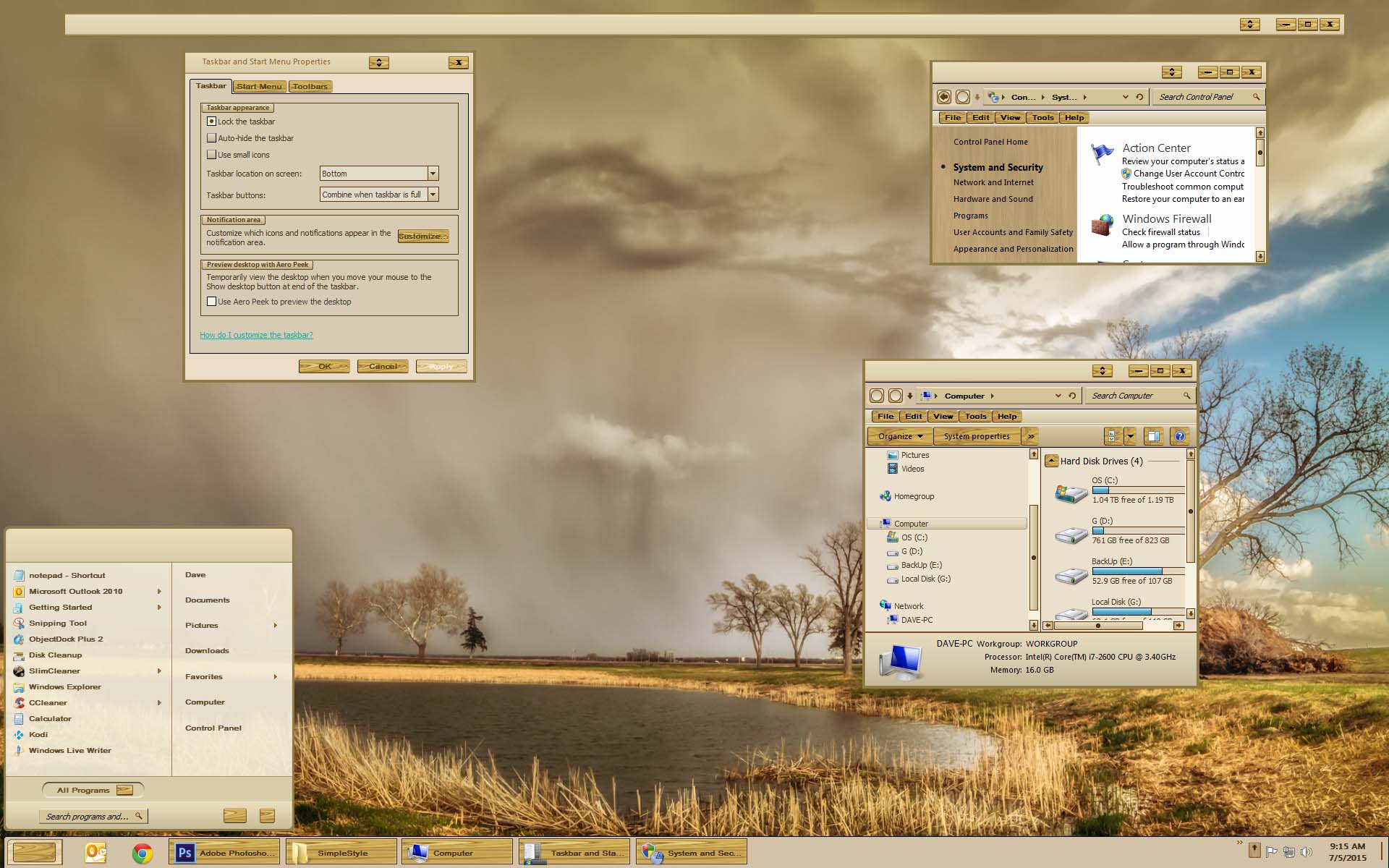Click search magnifier in Search Computer box
The image size is (1389, 868).
tap(1186, 396)
